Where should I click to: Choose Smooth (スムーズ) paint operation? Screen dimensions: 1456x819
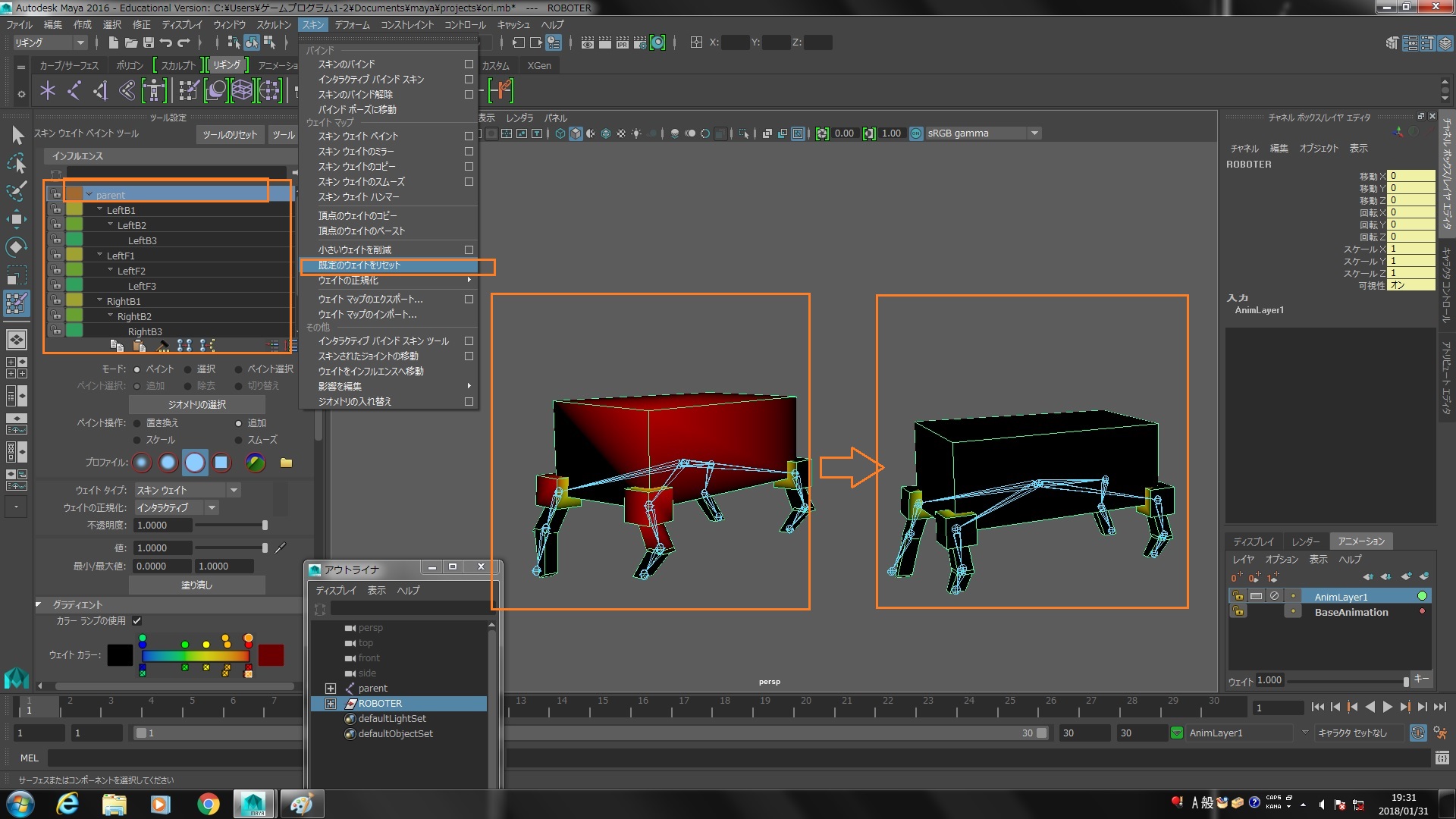pos(239,440)
